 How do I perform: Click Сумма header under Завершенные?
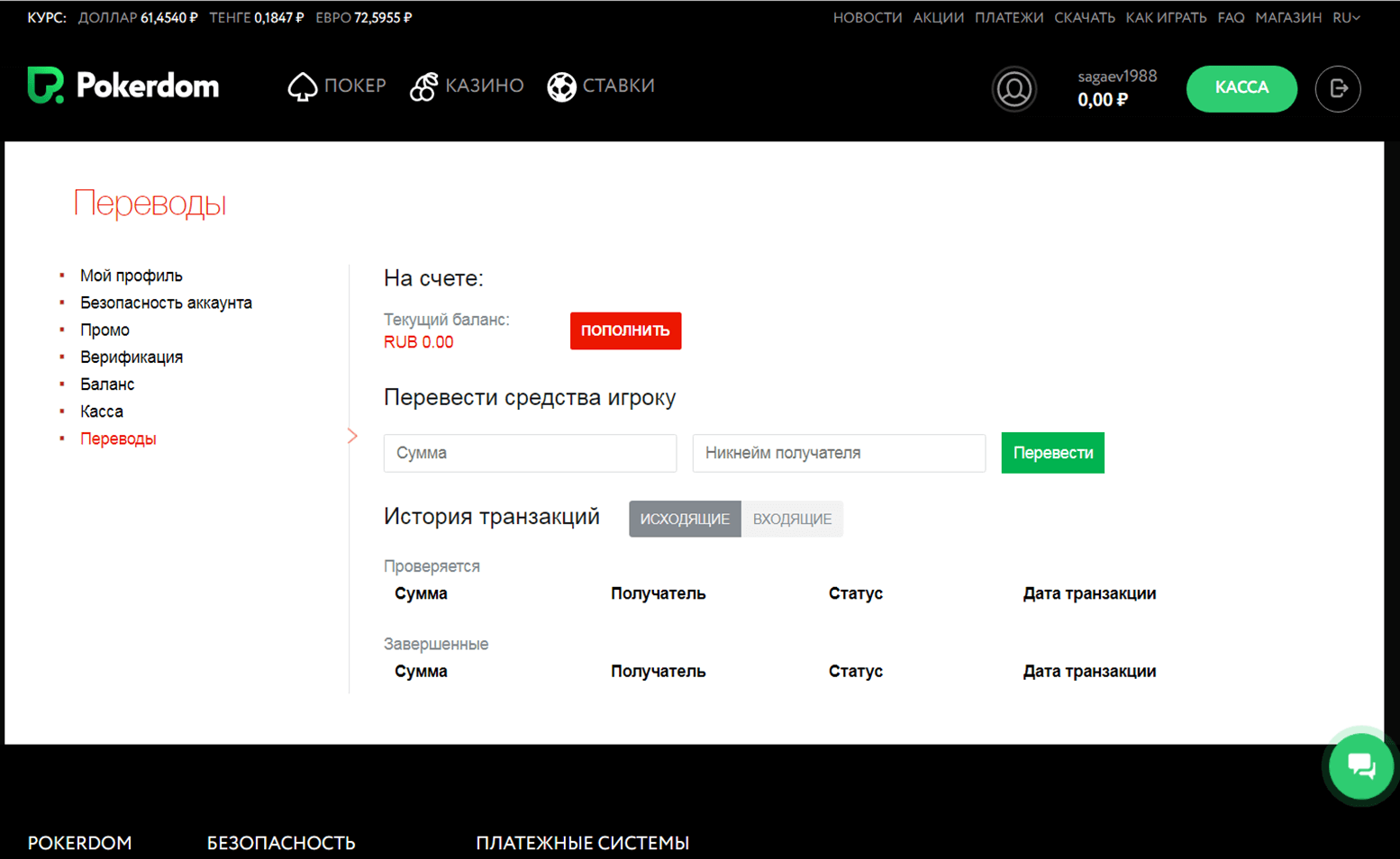(421, 671)
